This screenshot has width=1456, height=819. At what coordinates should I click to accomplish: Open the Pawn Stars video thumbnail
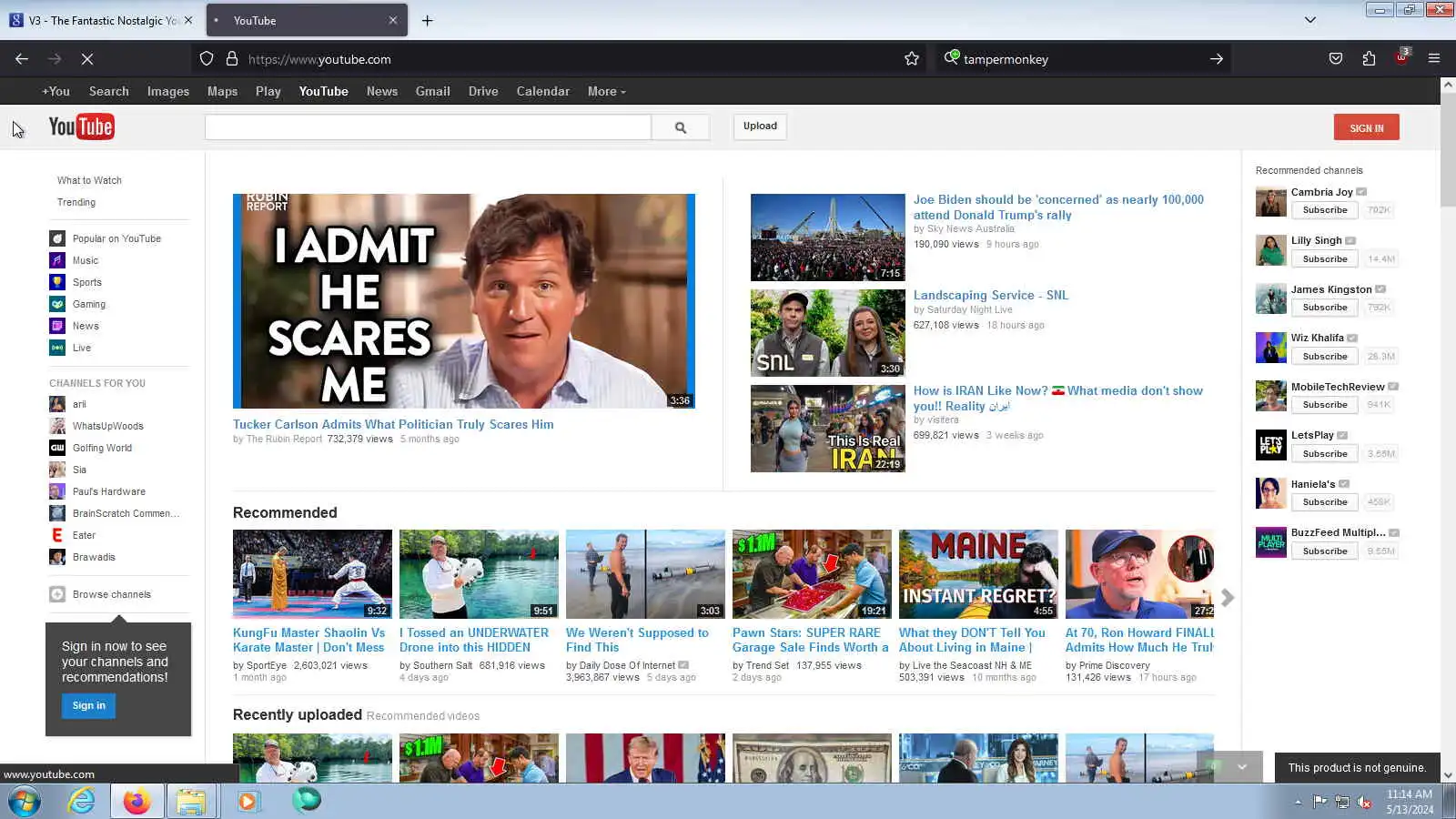(812, 574)
